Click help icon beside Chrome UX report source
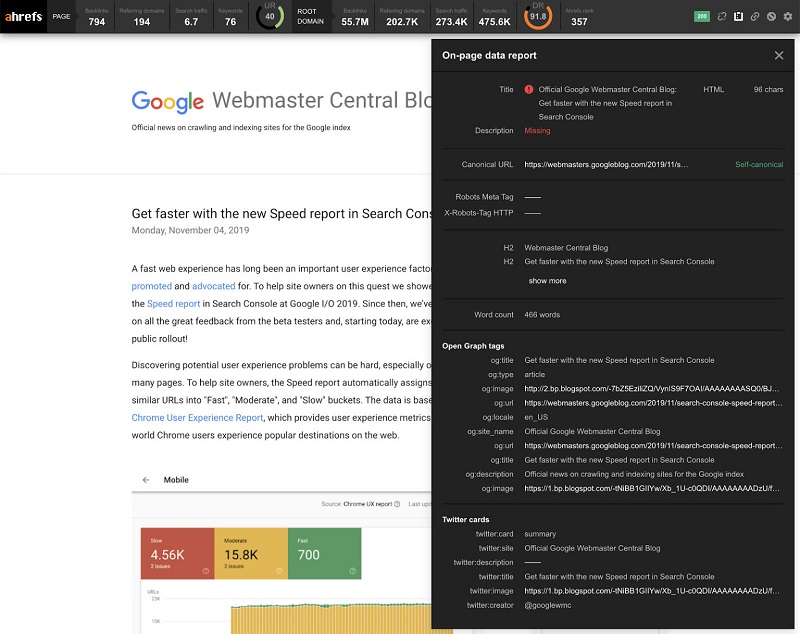 (x=397, y=504)
